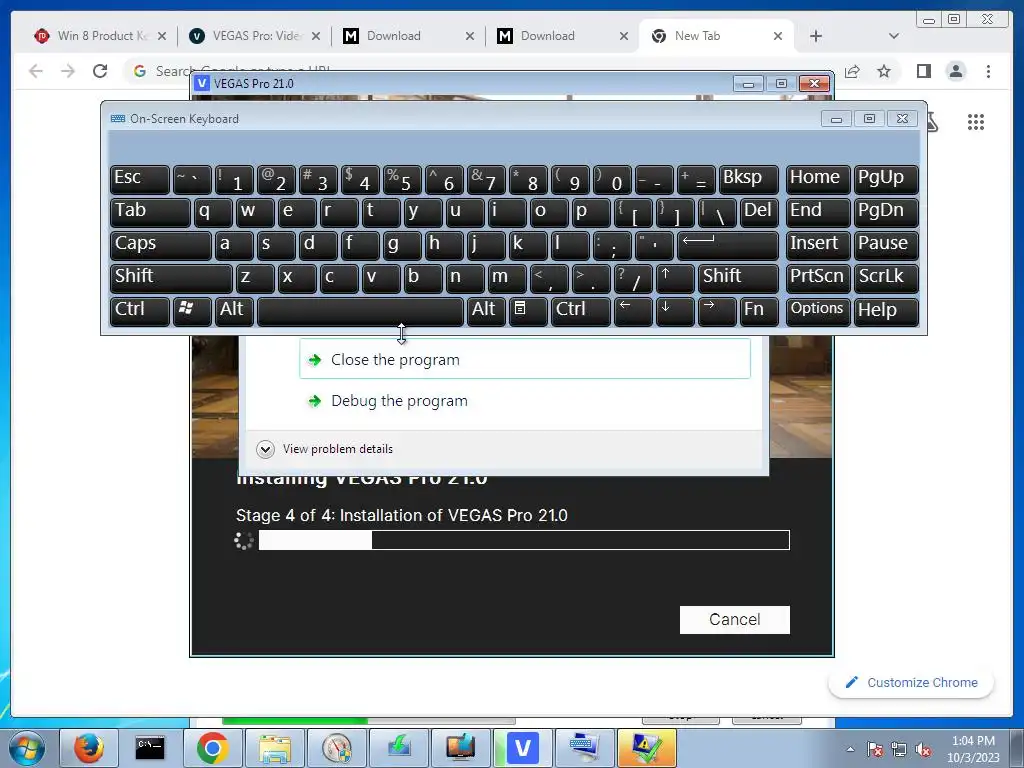1024x768 pixels.
Task: Click the Enter key on On-Screen Keyboard
Action: [x=728, y=245]
